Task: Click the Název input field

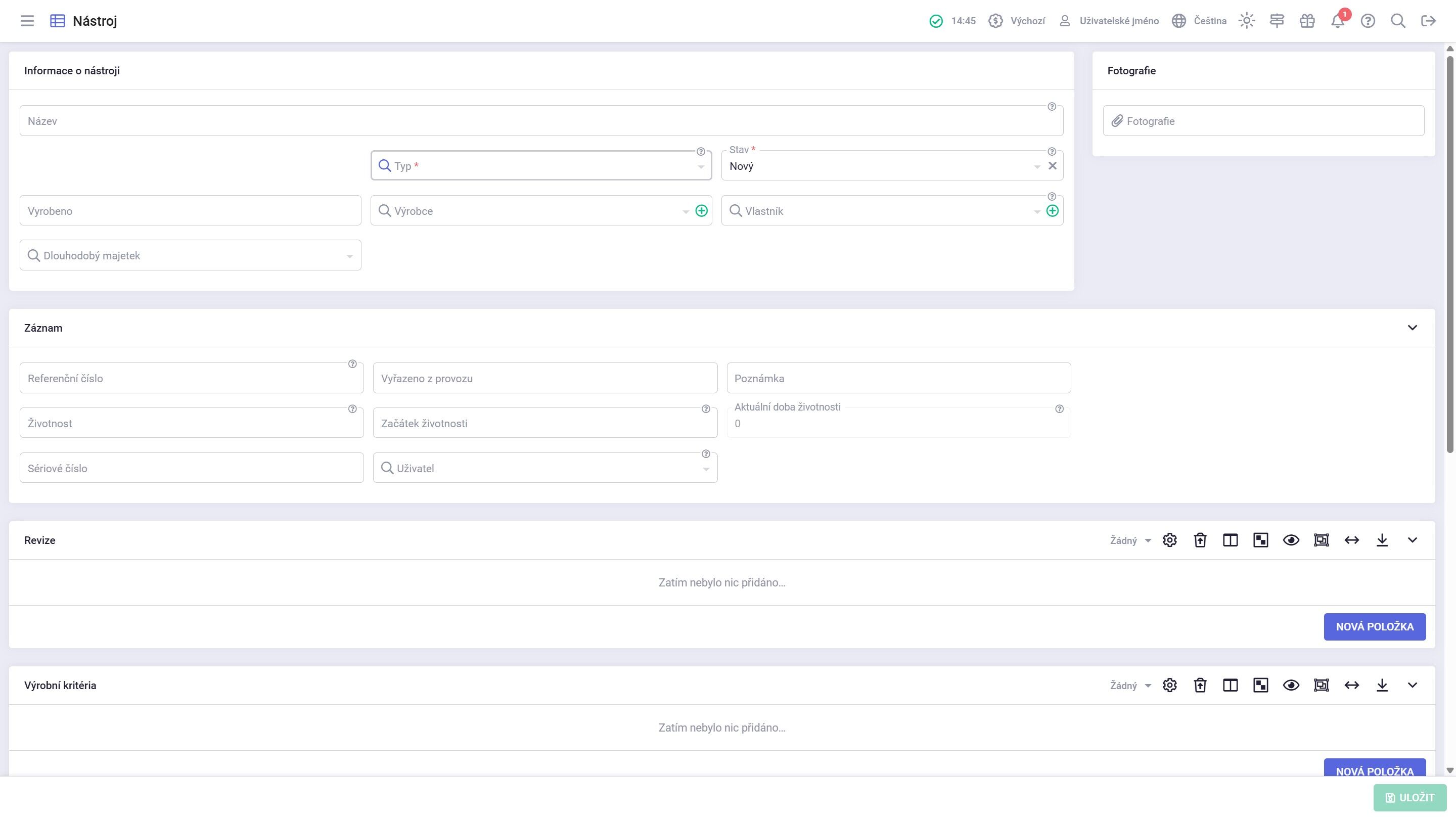Action: click(x=540, y=121)
